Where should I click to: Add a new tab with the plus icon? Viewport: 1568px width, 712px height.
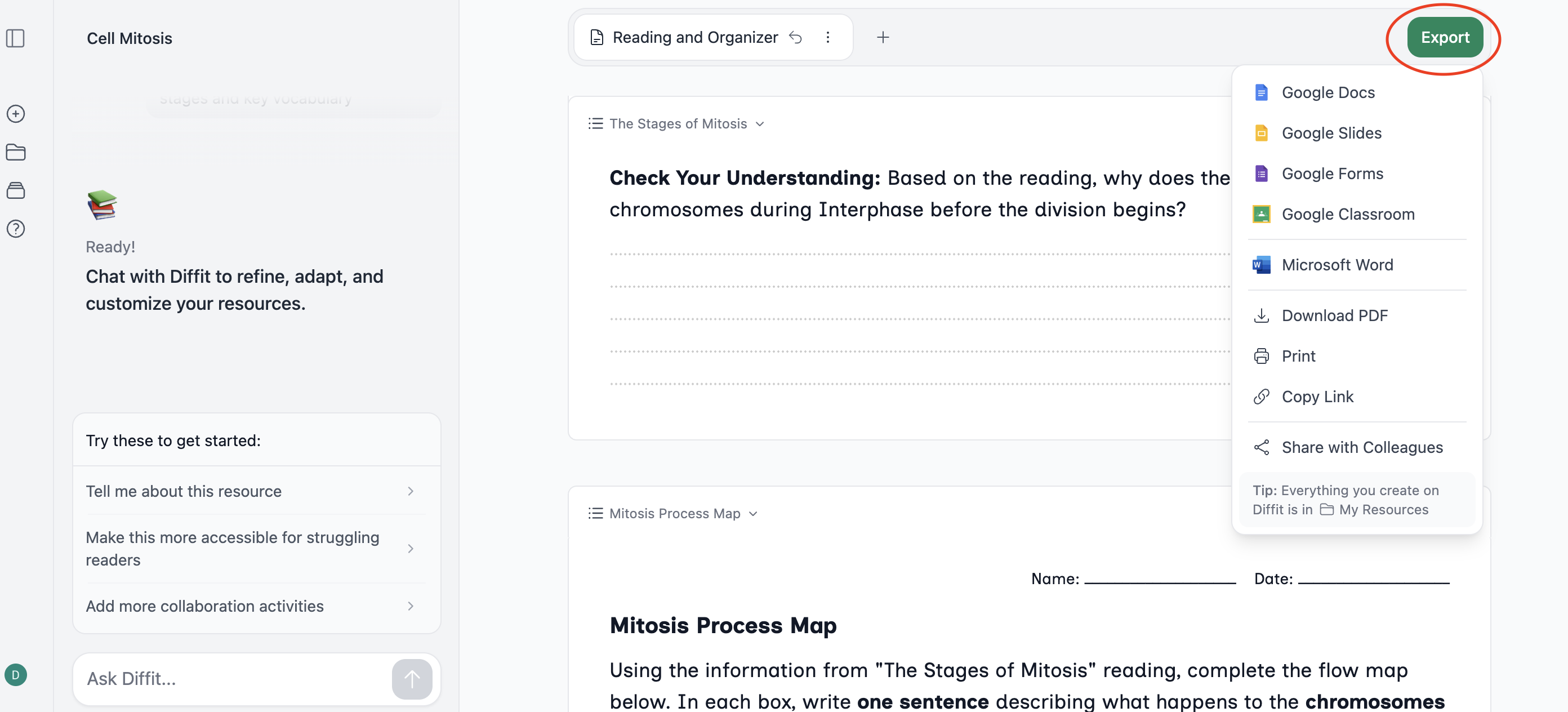tap(883, 37)
